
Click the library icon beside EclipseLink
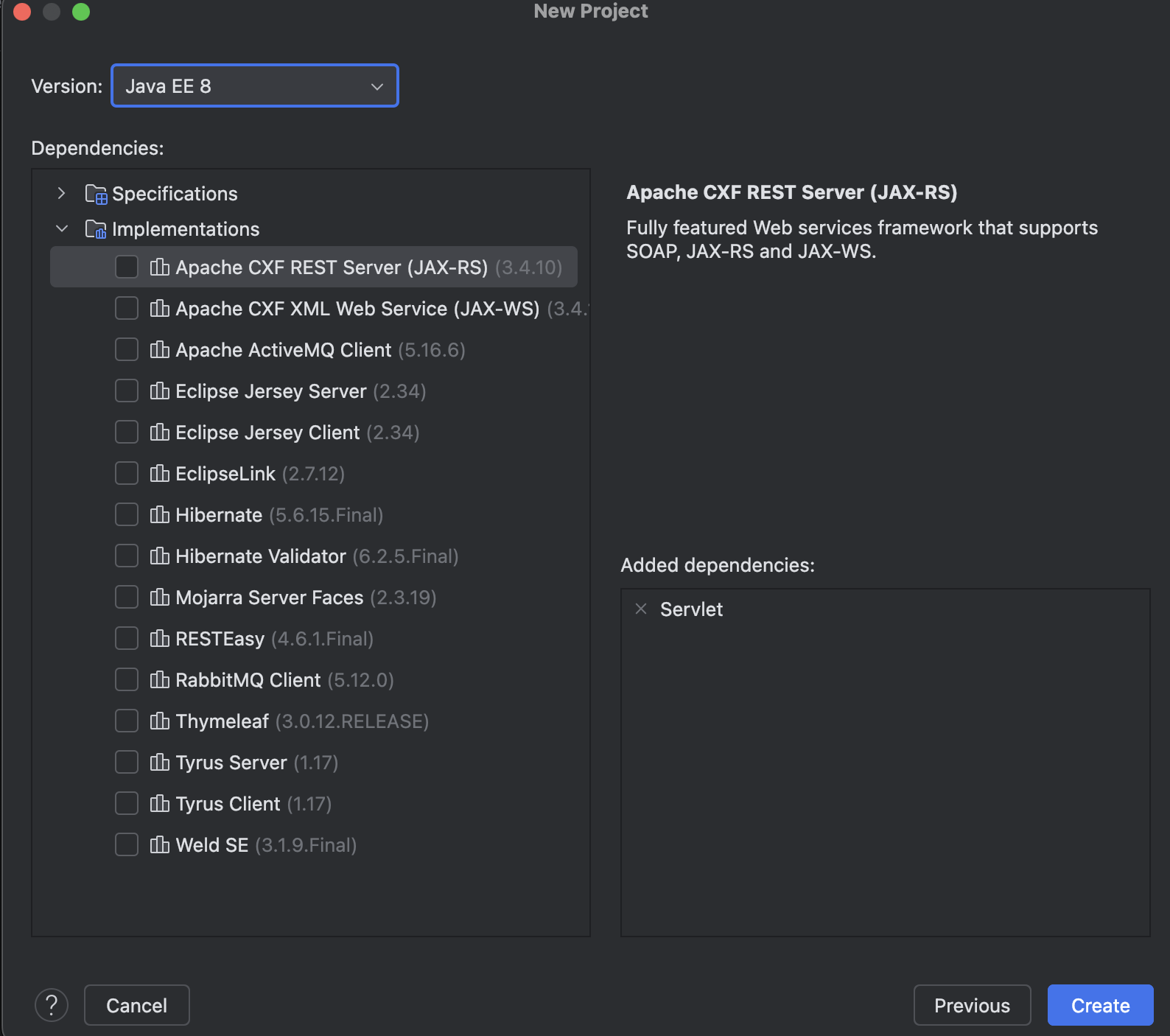(x=160, y=473)
